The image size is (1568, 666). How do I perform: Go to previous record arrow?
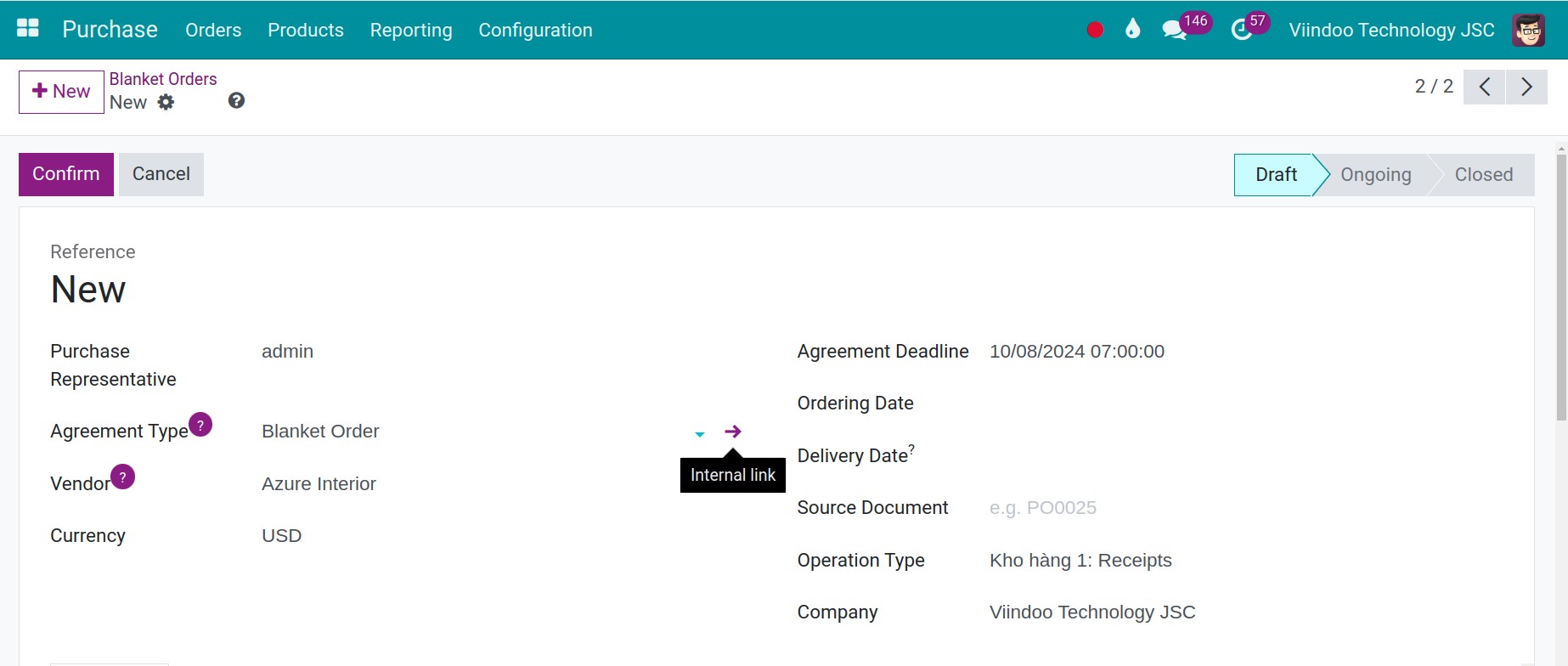click(1485, 87)
